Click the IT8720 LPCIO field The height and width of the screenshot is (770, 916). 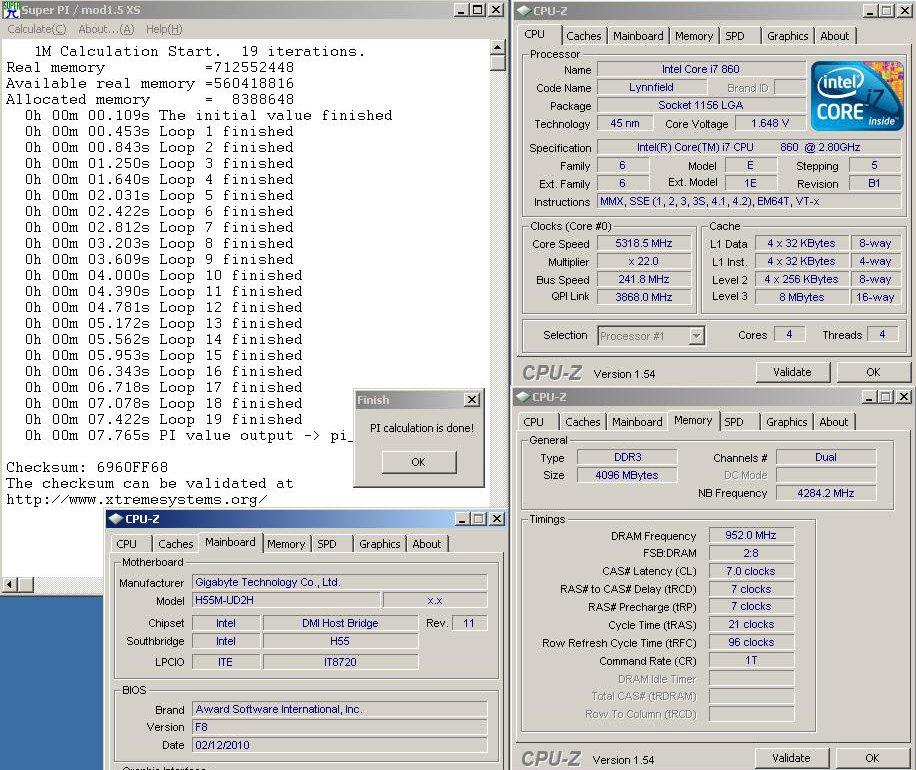[x=340, y=662]
